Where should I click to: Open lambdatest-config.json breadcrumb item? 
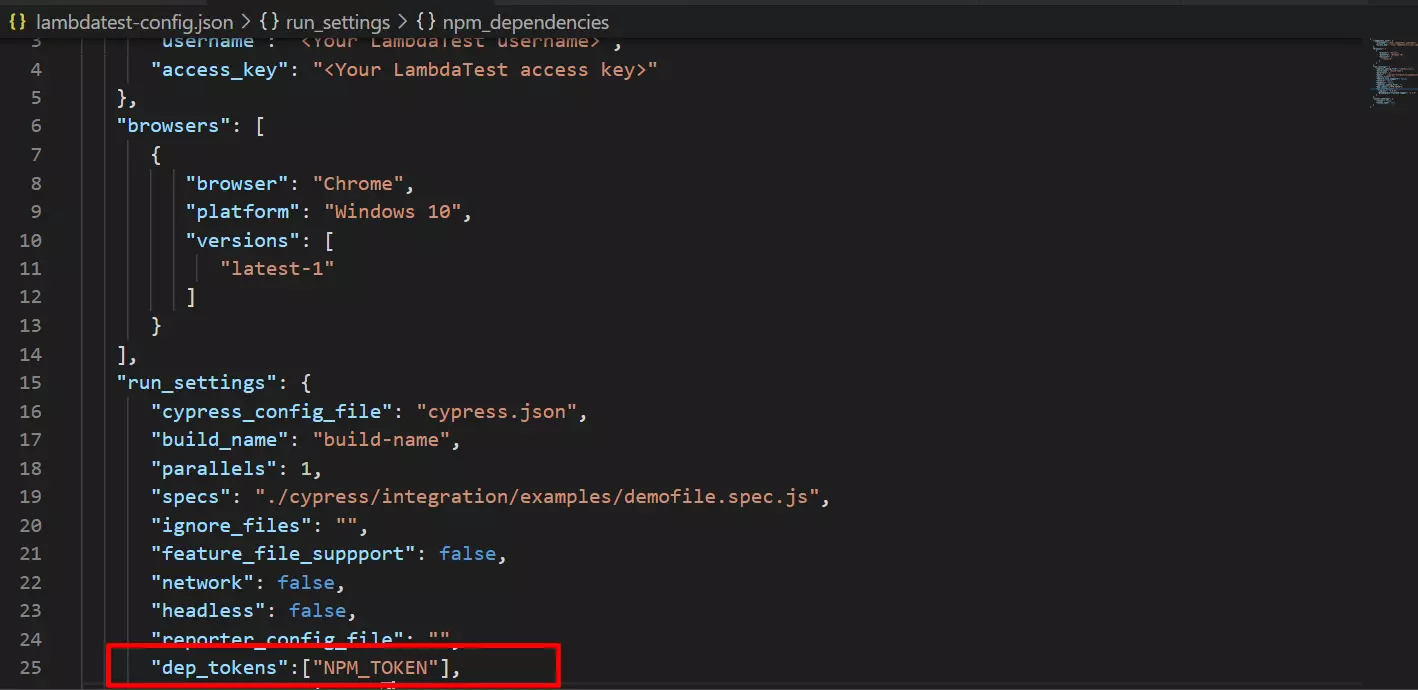tap(134, 21)
